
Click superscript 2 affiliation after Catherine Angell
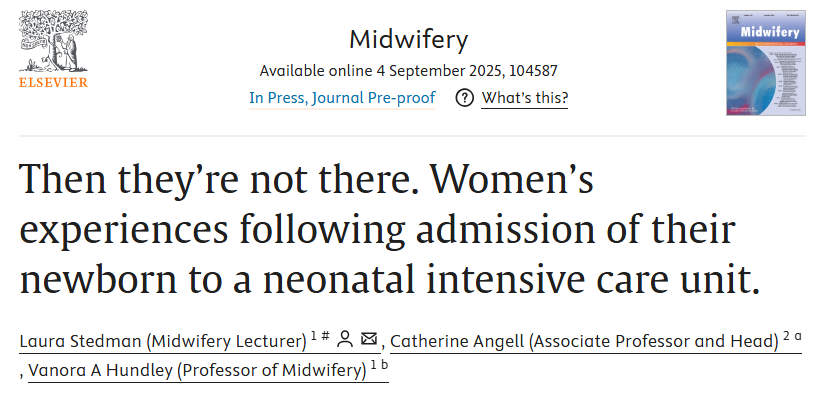pyautogui.click(x=786, y=336)
